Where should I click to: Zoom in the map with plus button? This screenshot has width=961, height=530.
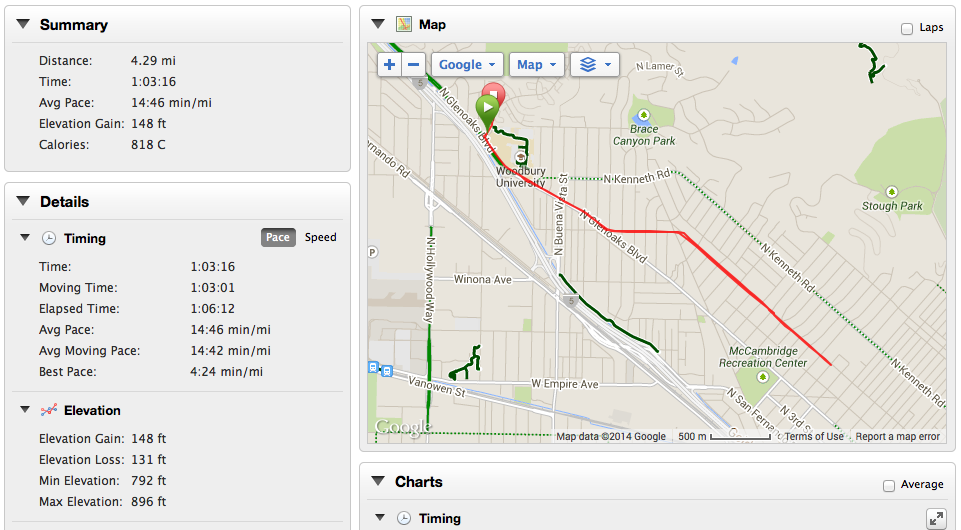pos(389,64)
